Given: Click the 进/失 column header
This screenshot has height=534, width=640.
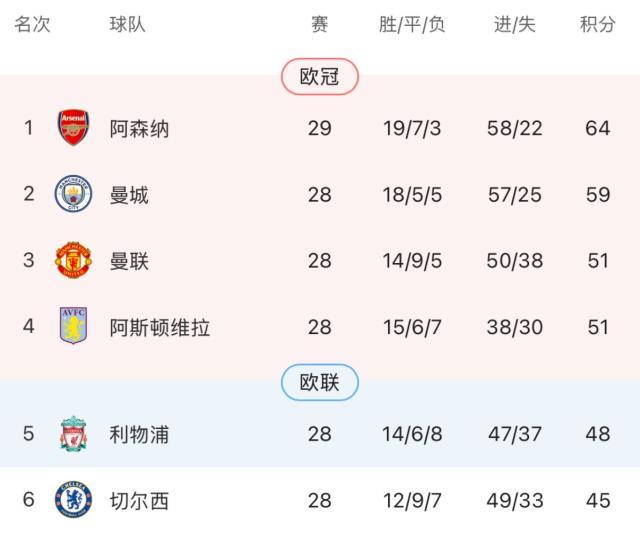Looking at the screenshot, I should 515,24.
